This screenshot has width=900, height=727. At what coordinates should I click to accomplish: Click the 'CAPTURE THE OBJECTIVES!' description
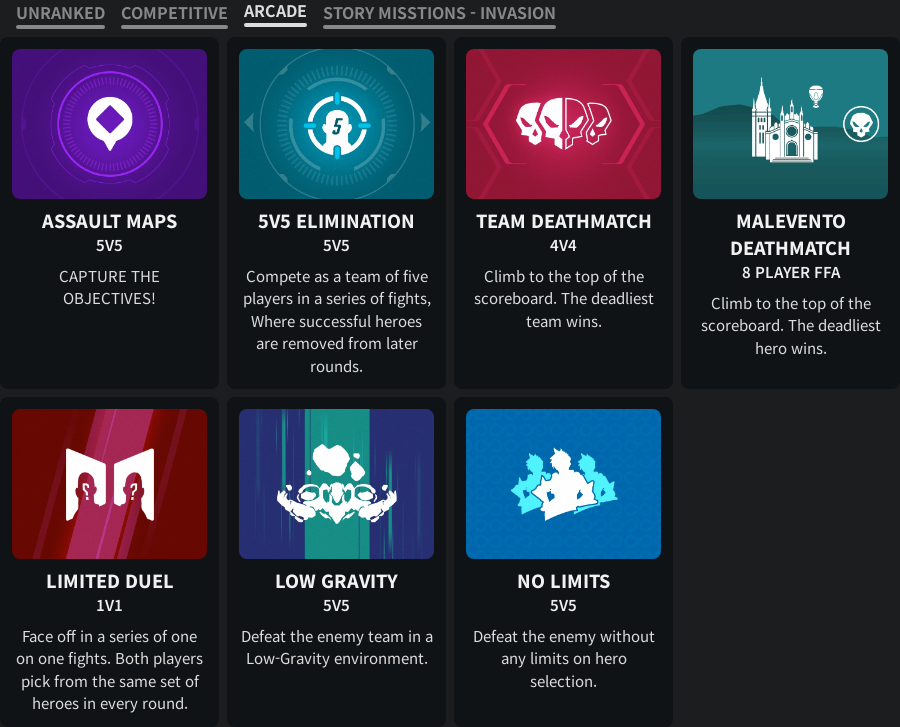[x=110, y=287]
